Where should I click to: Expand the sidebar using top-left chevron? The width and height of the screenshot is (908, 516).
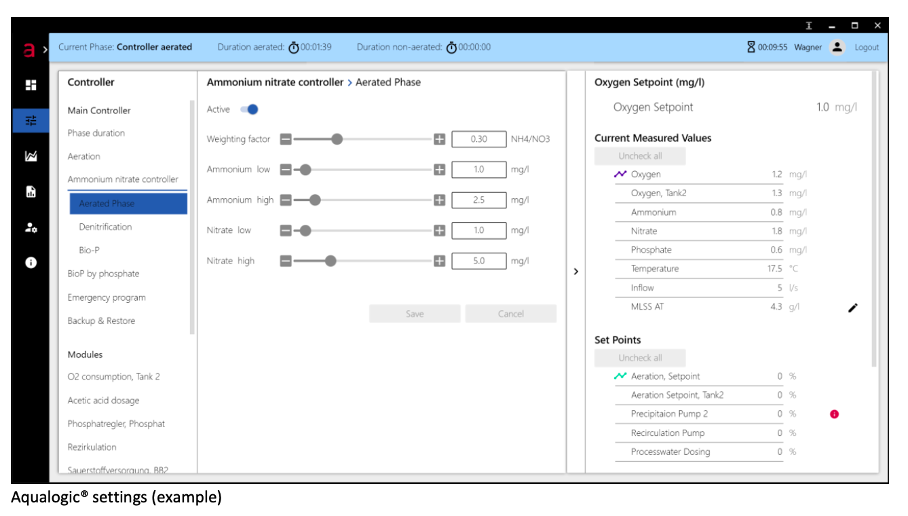(45, 48)
